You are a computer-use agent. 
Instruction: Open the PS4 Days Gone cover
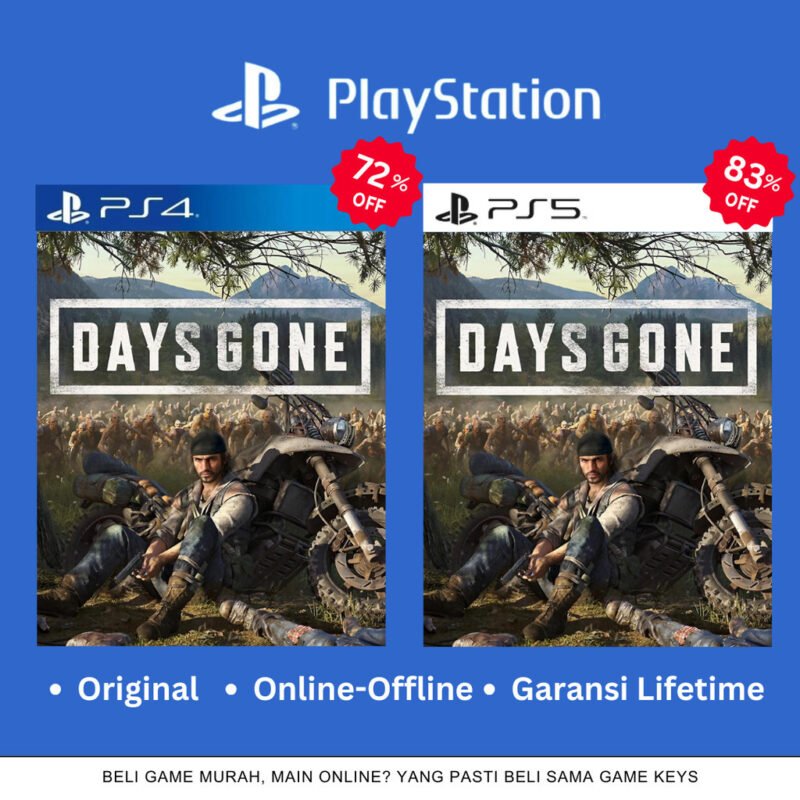point(211,438)
